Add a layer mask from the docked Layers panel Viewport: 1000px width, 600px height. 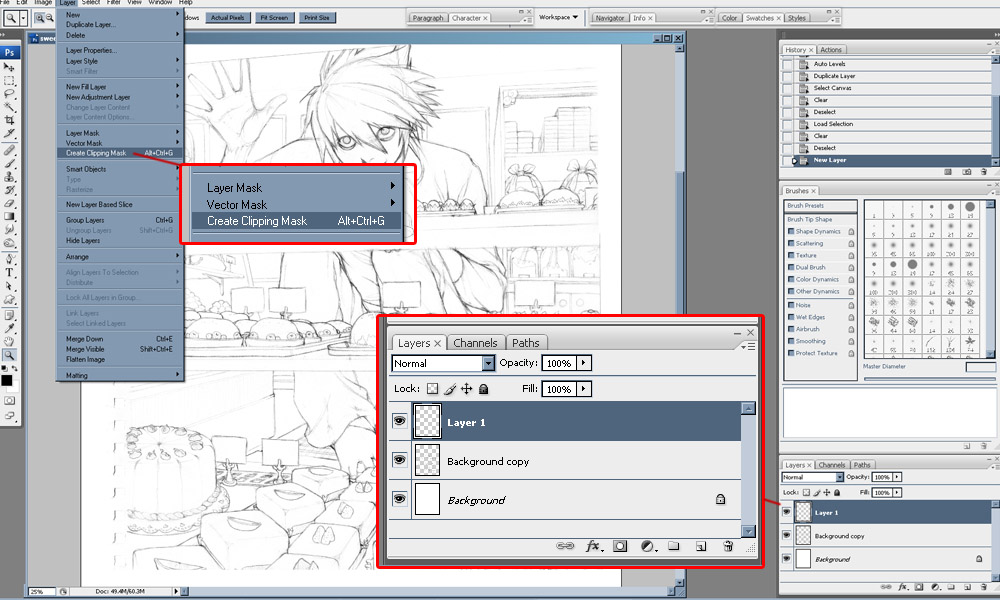pos(919,587)
